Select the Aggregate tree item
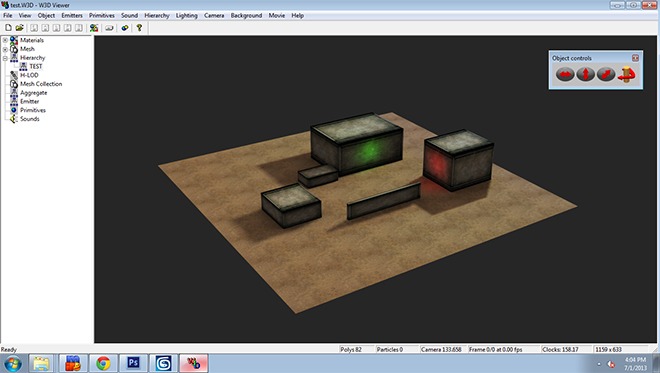This screenshot has height=373, width=660. (34, 93)
